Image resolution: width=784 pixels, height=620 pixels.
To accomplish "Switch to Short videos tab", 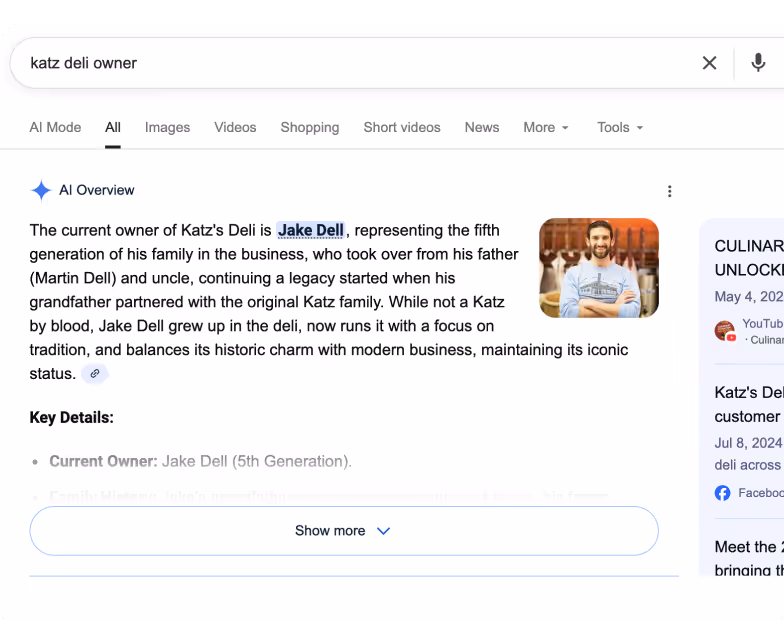I will coord(402,128).
